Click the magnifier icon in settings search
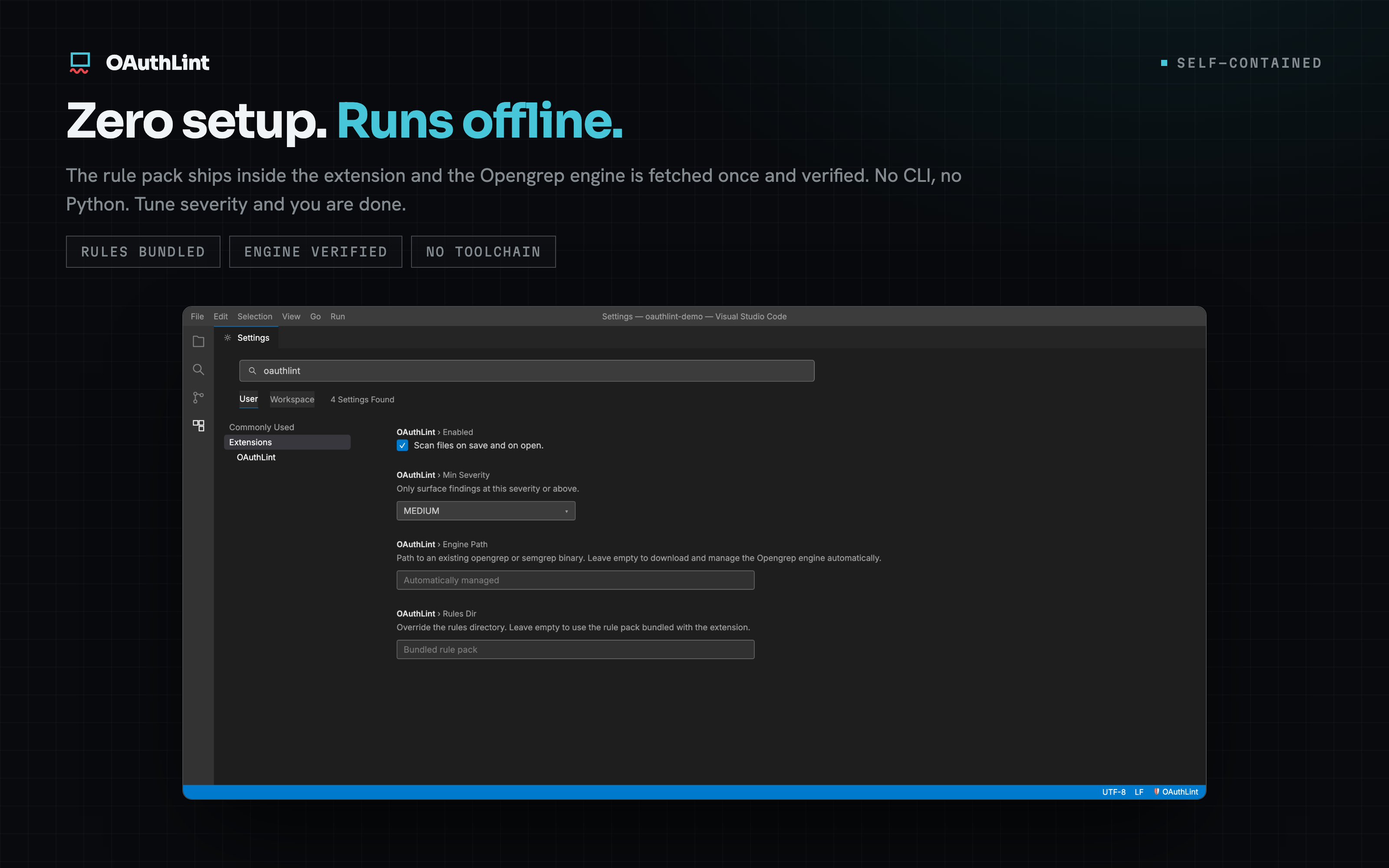1389x868 pixels. (252, 371)
